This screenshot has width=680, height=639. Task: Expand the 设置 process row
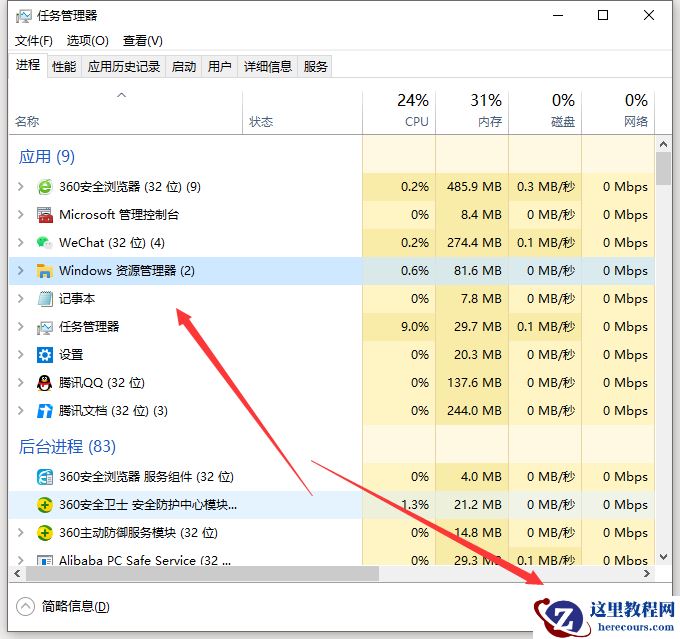[20, 354]
